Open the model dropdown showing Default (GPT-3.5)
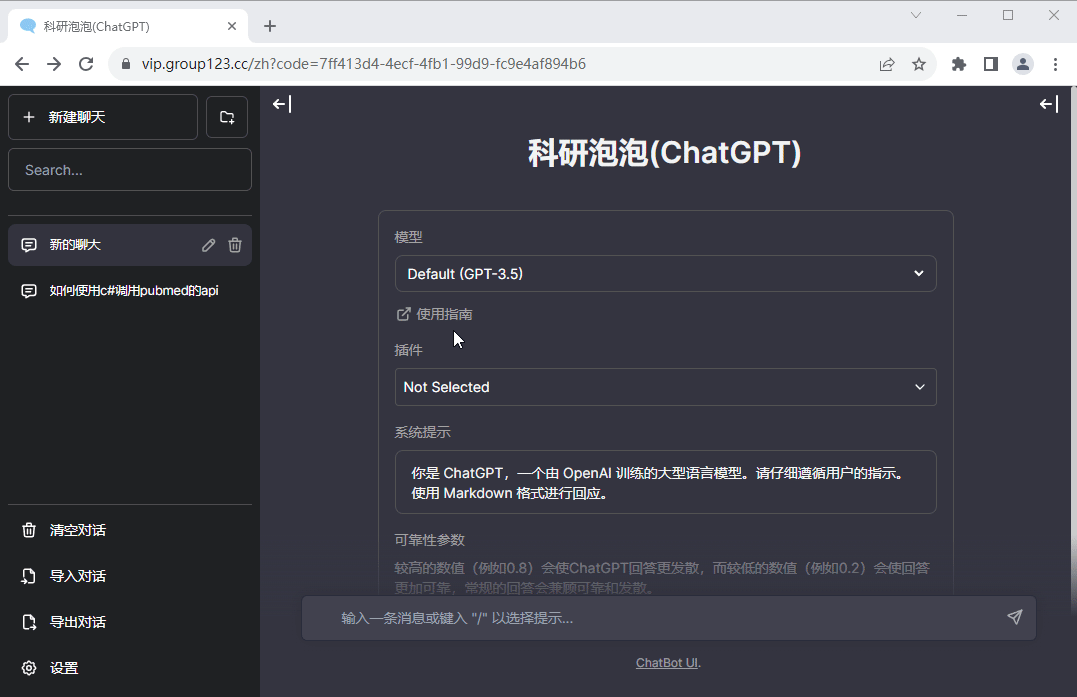The height and width of the screenshot is (697, 1077). pos(666,273)
